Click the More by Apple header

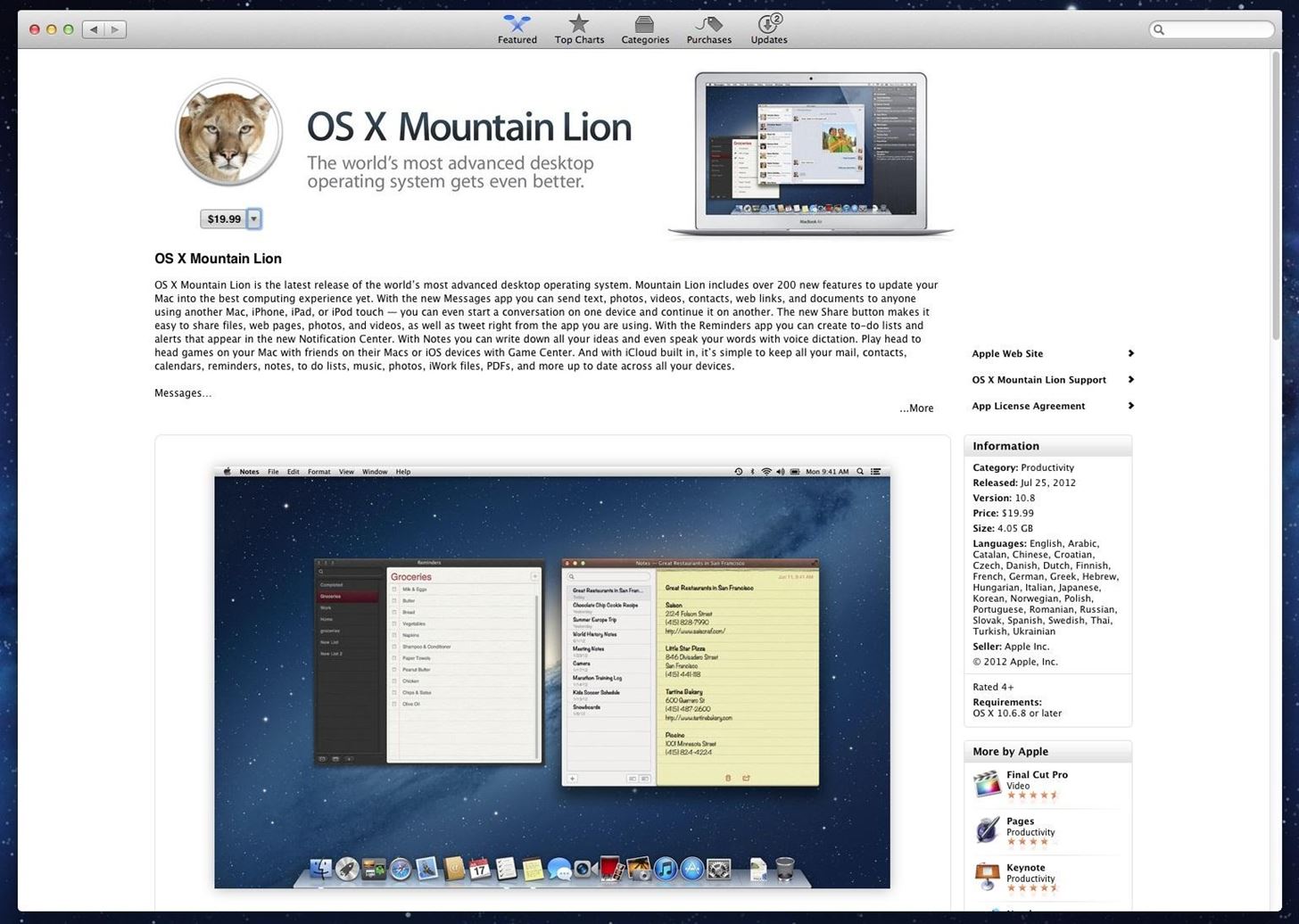1047,752
